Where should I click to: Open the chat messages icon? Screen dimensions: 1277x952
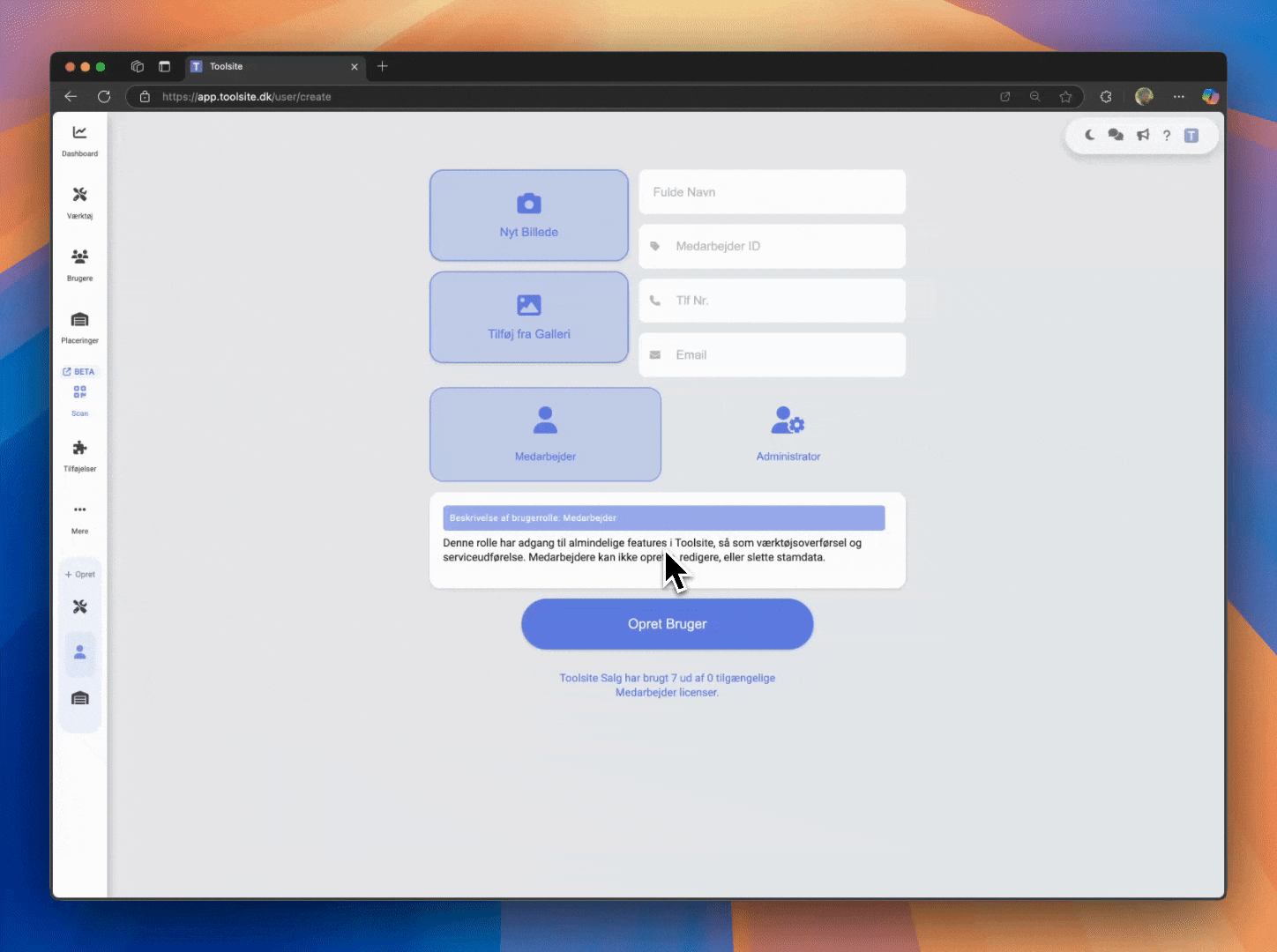[x=1116, y=135]
